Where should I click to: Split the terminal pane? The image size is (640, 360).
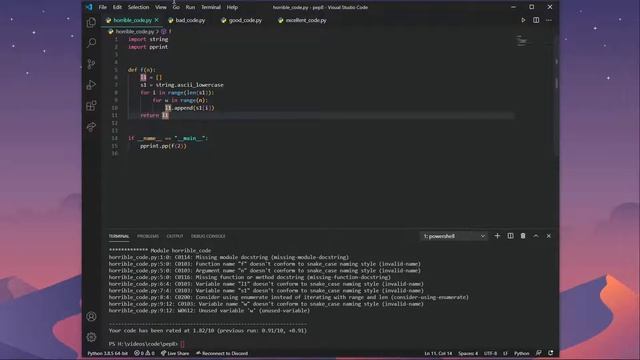510,236
